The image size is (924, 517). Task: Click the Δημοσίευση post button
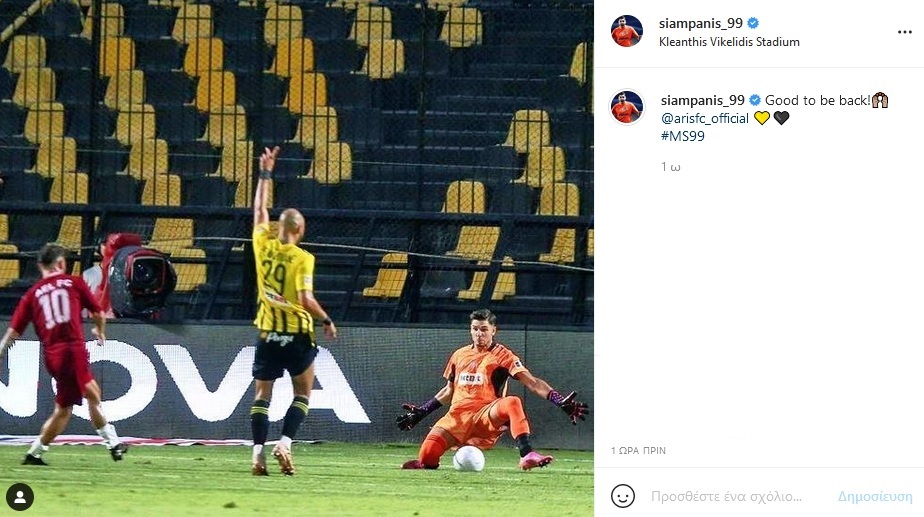click(875, 496)
